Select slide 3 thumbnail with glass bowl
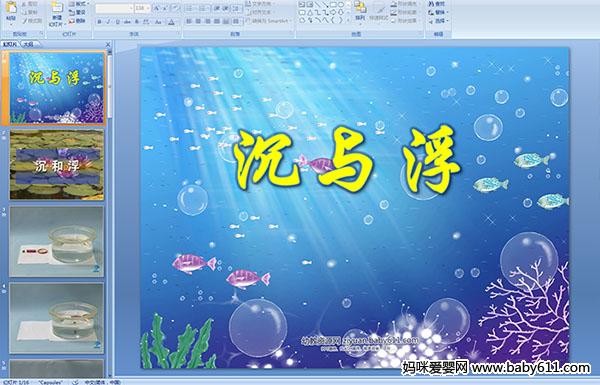 [57, 241]
